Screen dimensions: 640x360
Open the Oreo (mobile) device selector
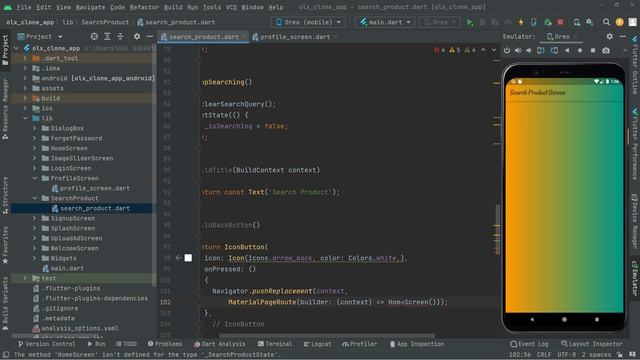(308, 22)
